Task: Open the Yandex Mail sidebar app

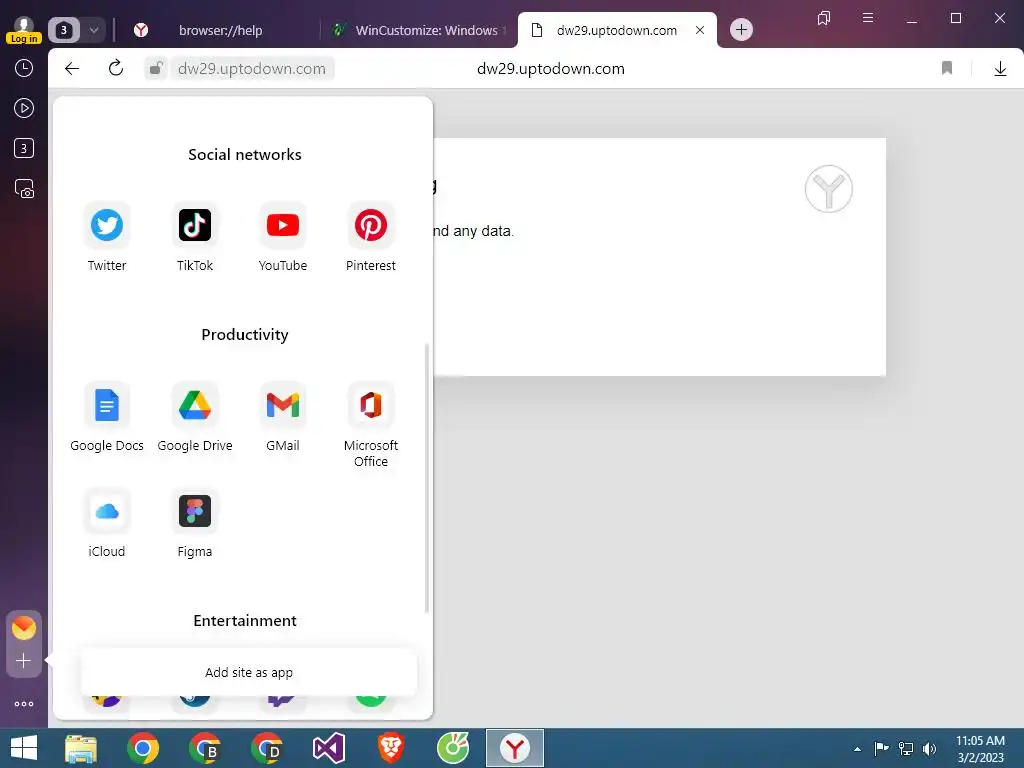Action: pos(24,628)
